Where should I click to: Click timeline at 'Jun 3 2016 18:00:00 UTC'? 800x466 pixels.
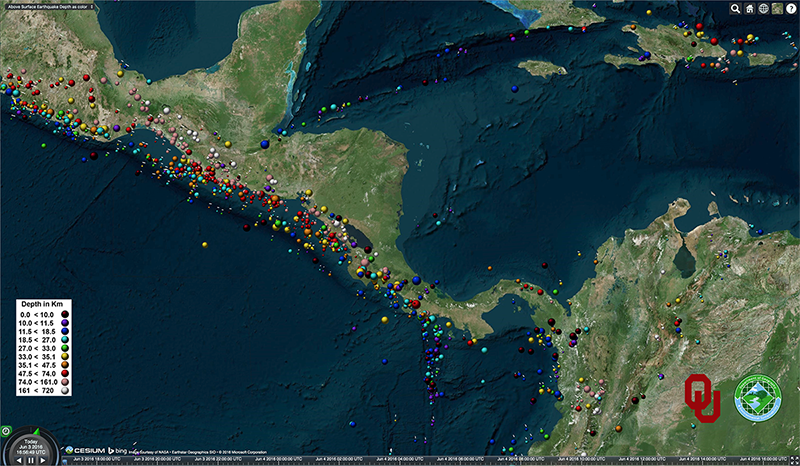pos(96,459)
